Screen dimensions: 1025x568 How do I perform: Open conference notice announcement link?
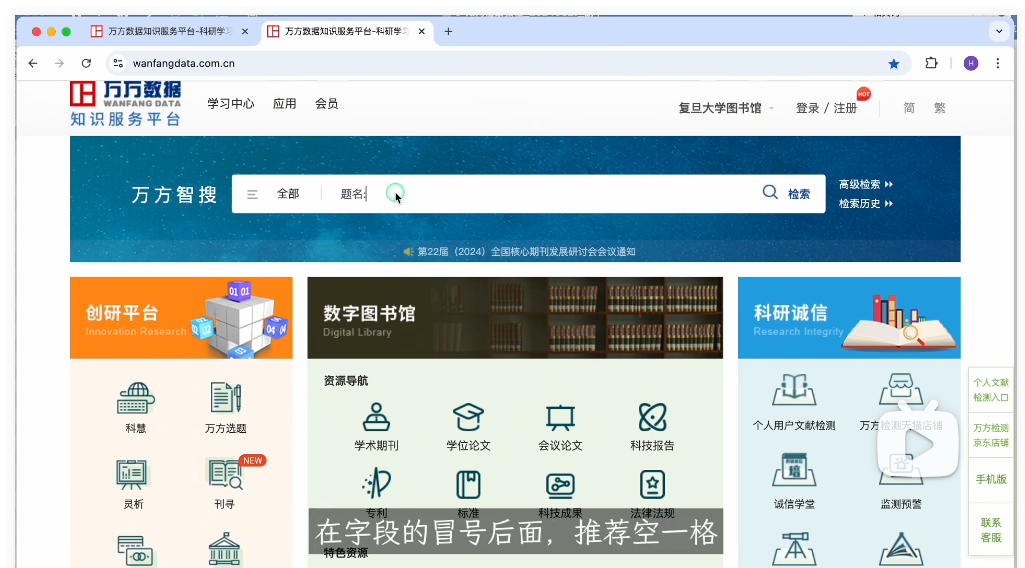526,252
